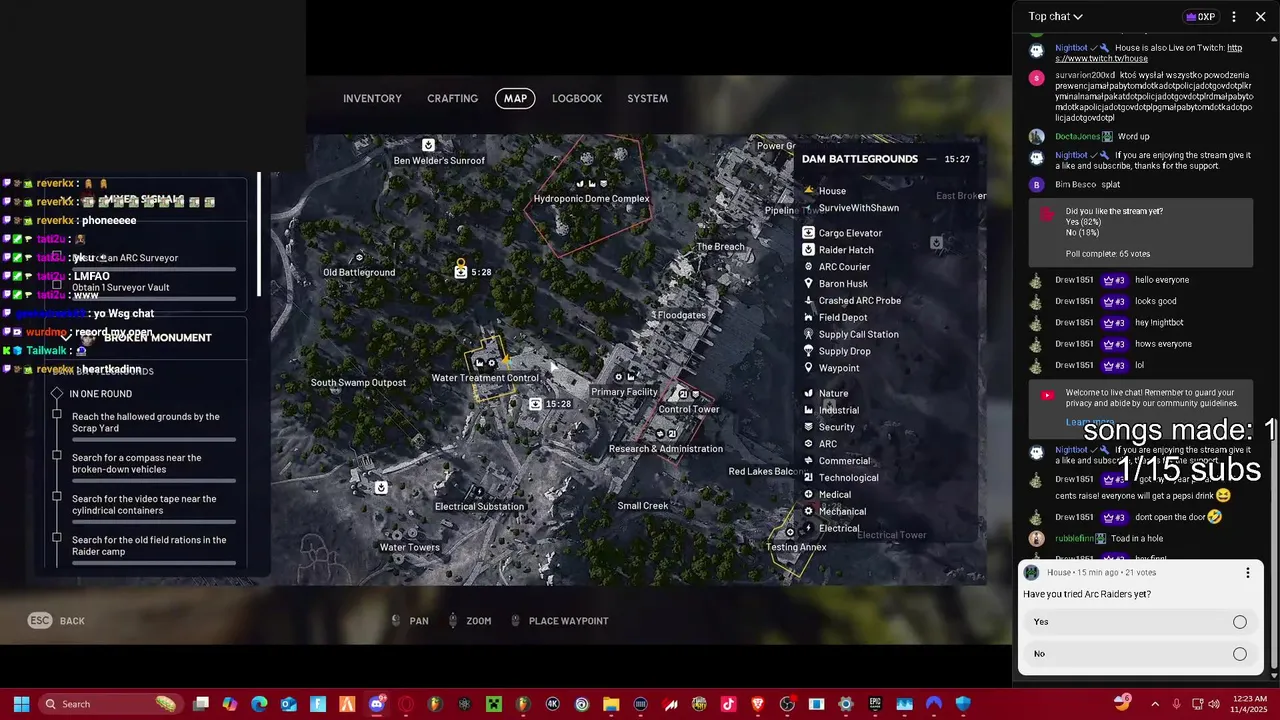1280x720 pixels.
Task: Select the Waypoint legend pin
Action: (x=808, y=368)
